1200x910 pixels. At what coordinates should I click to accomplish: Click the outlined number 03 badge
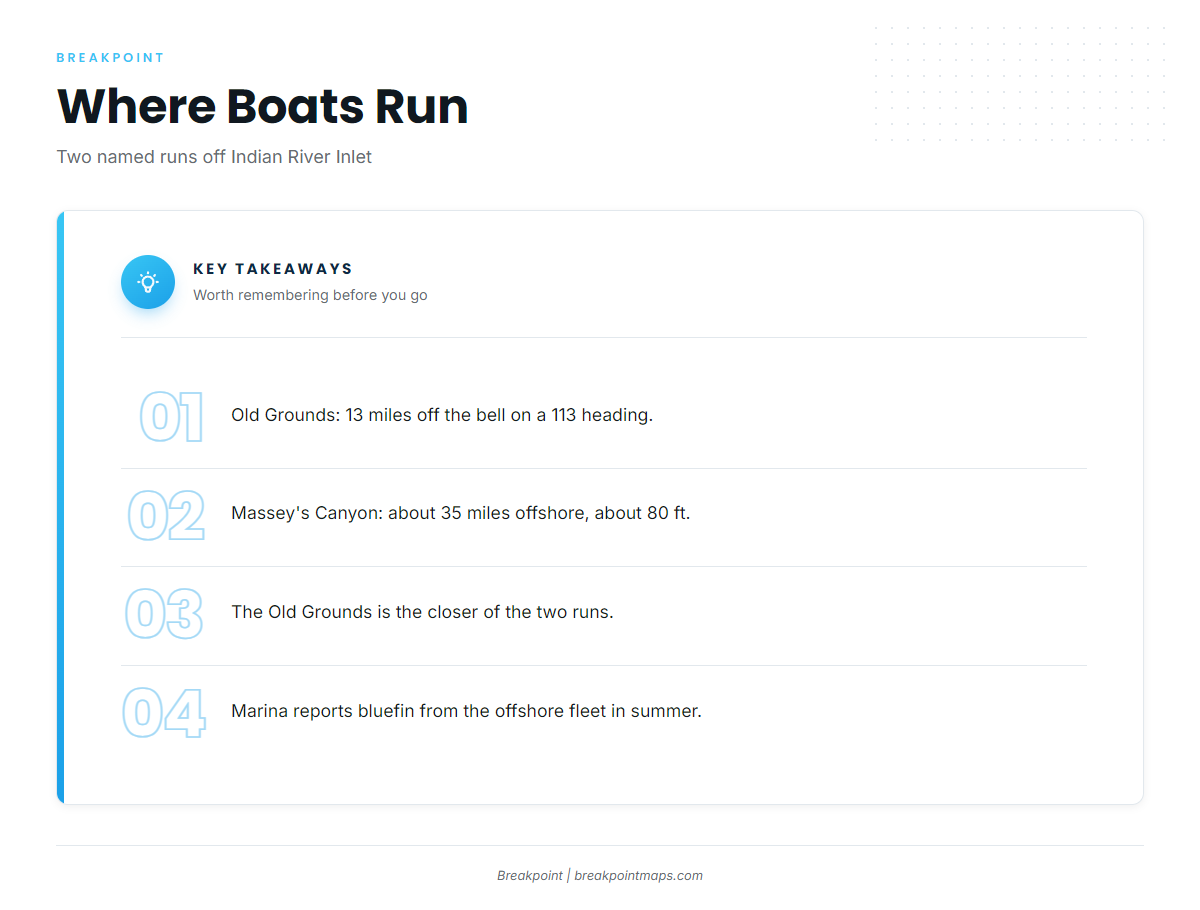[x=164, y=614]
